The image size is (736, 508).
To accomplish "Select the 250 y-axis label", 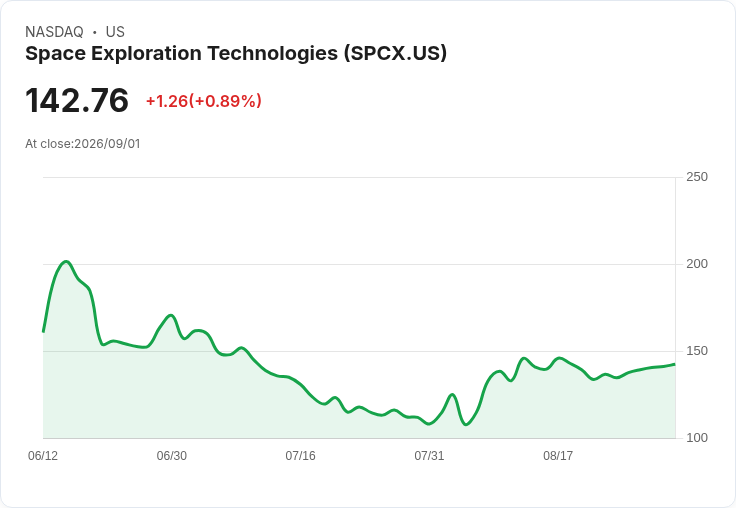I will click(697, 177).
